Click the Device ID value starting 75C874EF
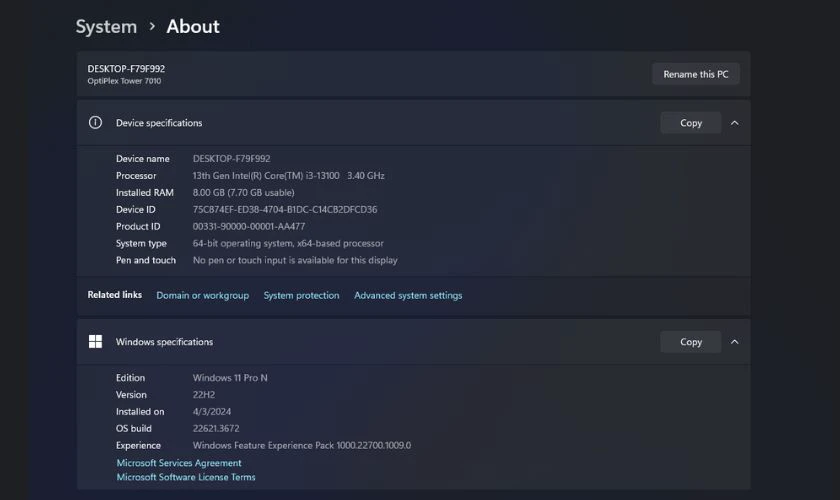 click(284, 210)
